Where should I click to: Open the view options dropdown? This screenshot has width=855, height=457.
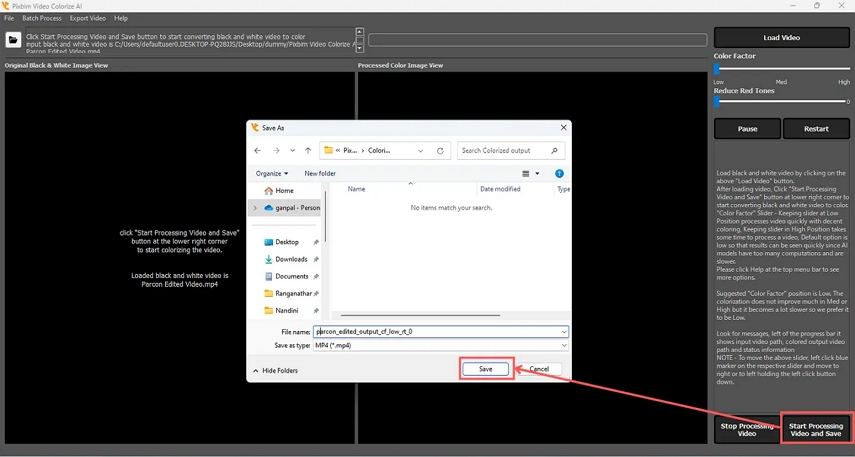(539, 173)
